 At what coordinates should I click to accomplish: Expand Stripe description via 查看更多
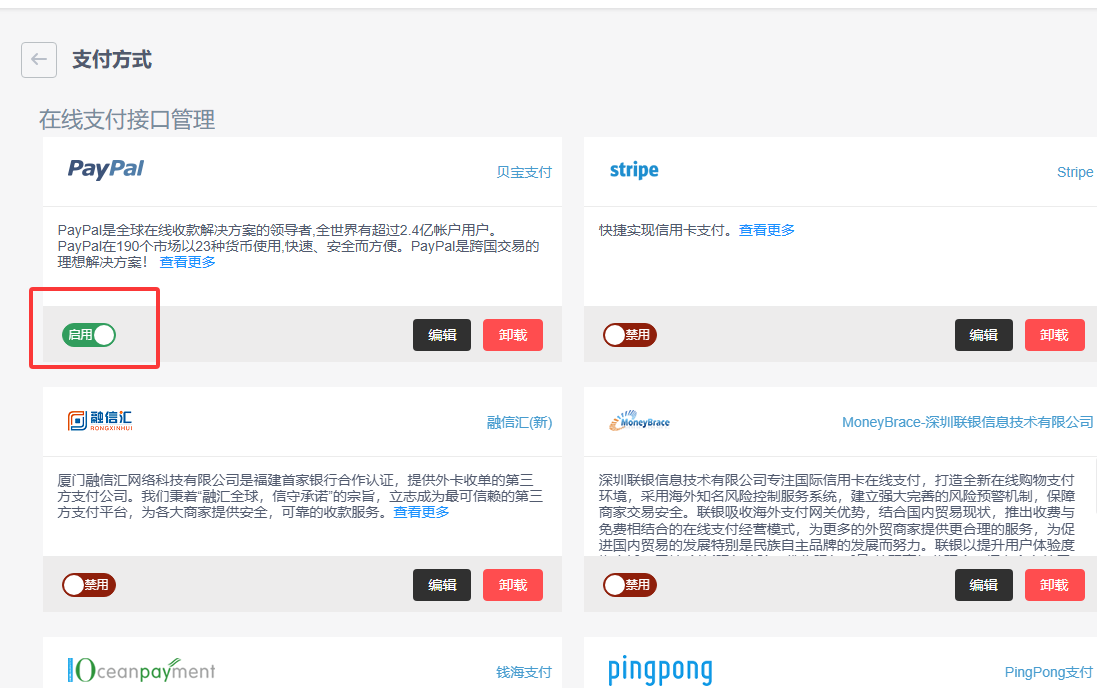pyautogui.click(x=767, y=230)
